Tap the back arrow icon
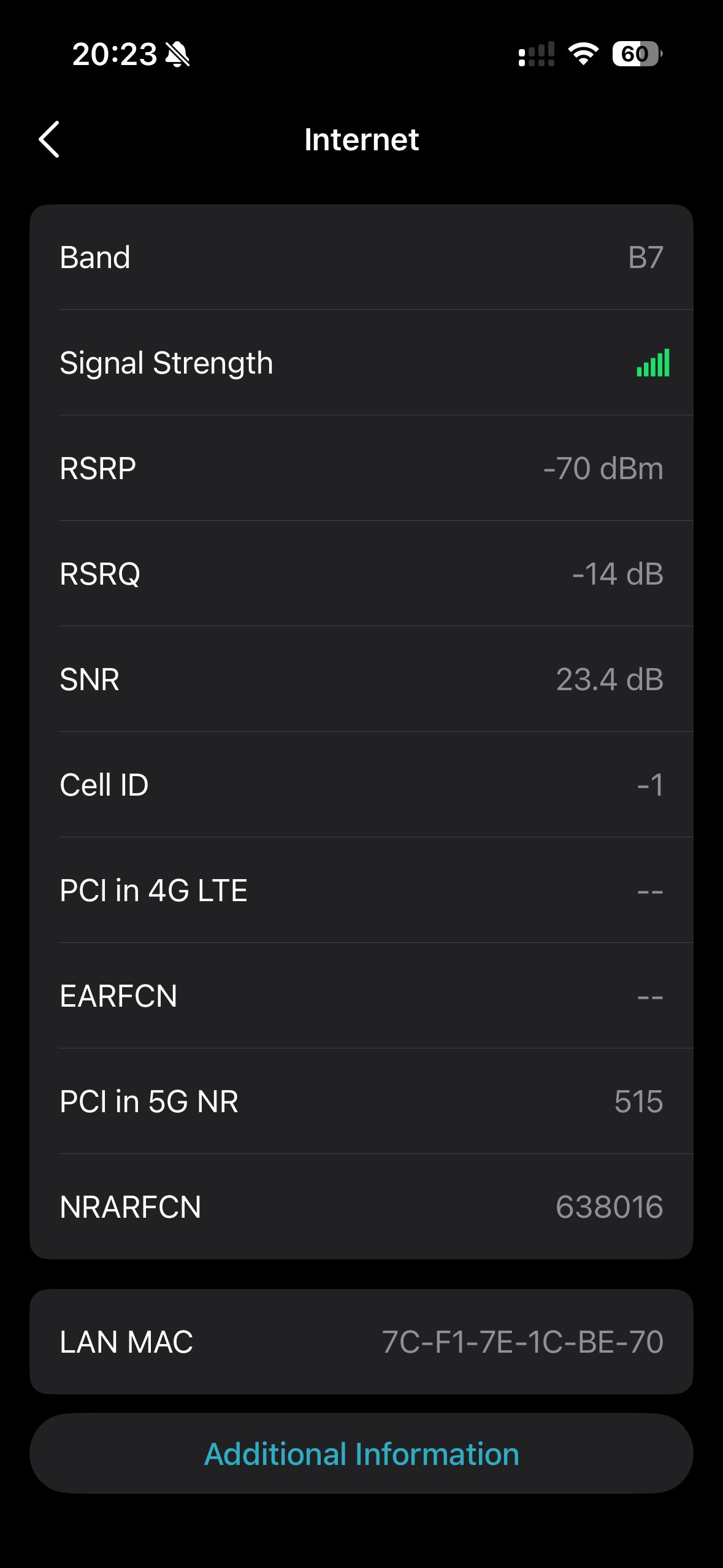723x1568 pixels. (x=49, y=139)
